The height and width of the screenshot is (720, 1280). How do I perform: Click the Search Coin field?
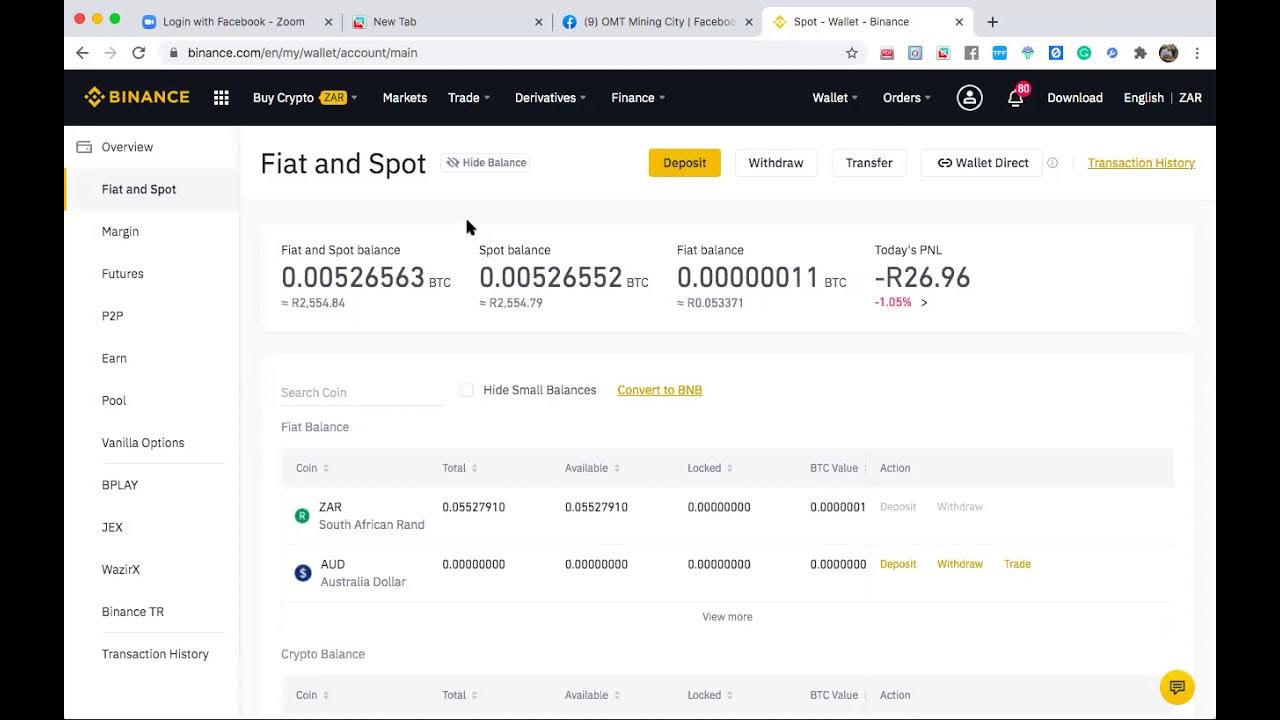point(361,393)
